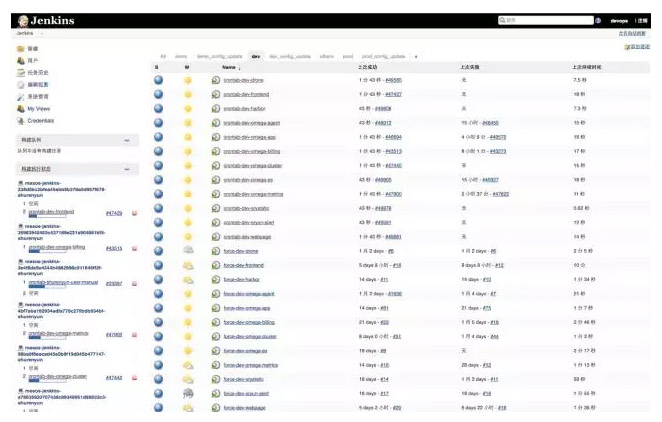
Task: Click the sunny weather icon of force-dev-omega-app
Action: tap(188, 308)
